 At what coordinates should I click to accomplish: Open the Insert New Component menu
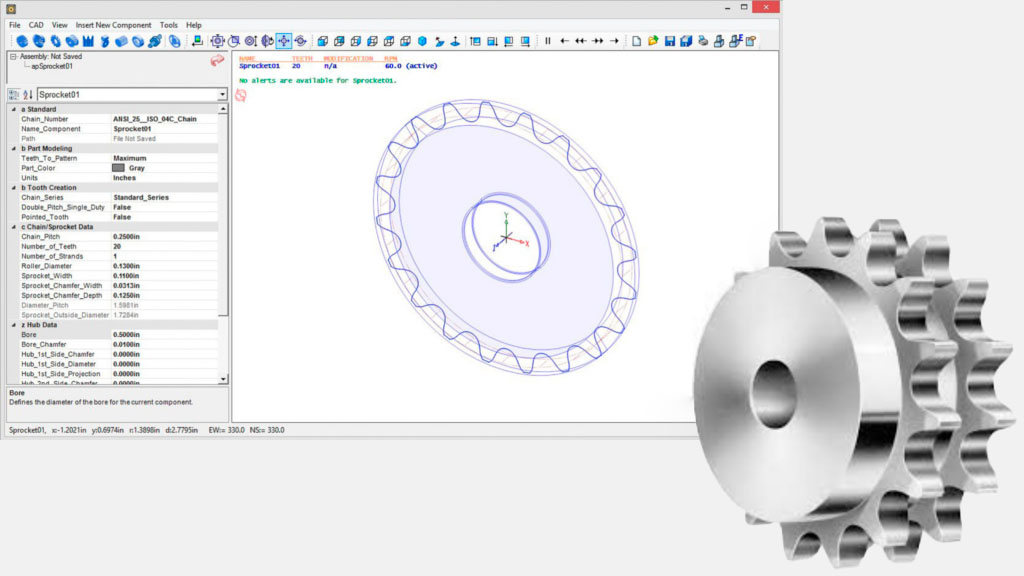click(x=113, y=25)
